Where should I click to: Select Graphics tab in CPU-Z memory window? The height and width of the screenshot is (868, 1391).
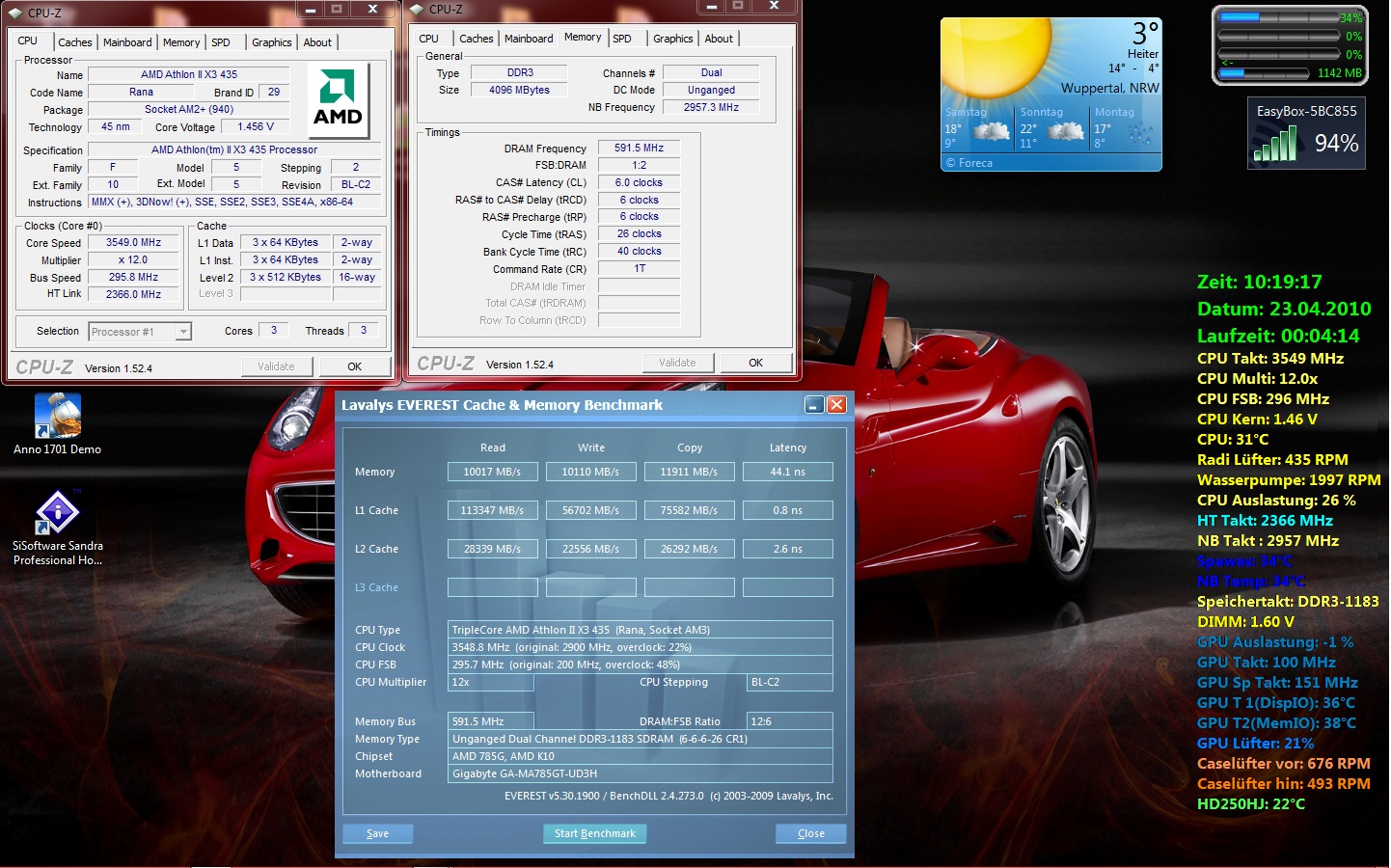[x=672, y=39]
